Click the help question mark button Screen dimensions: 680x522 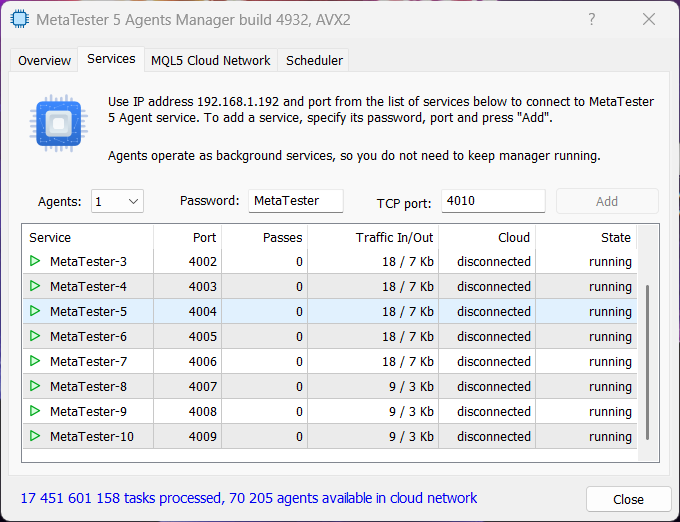tap(592, 20)
